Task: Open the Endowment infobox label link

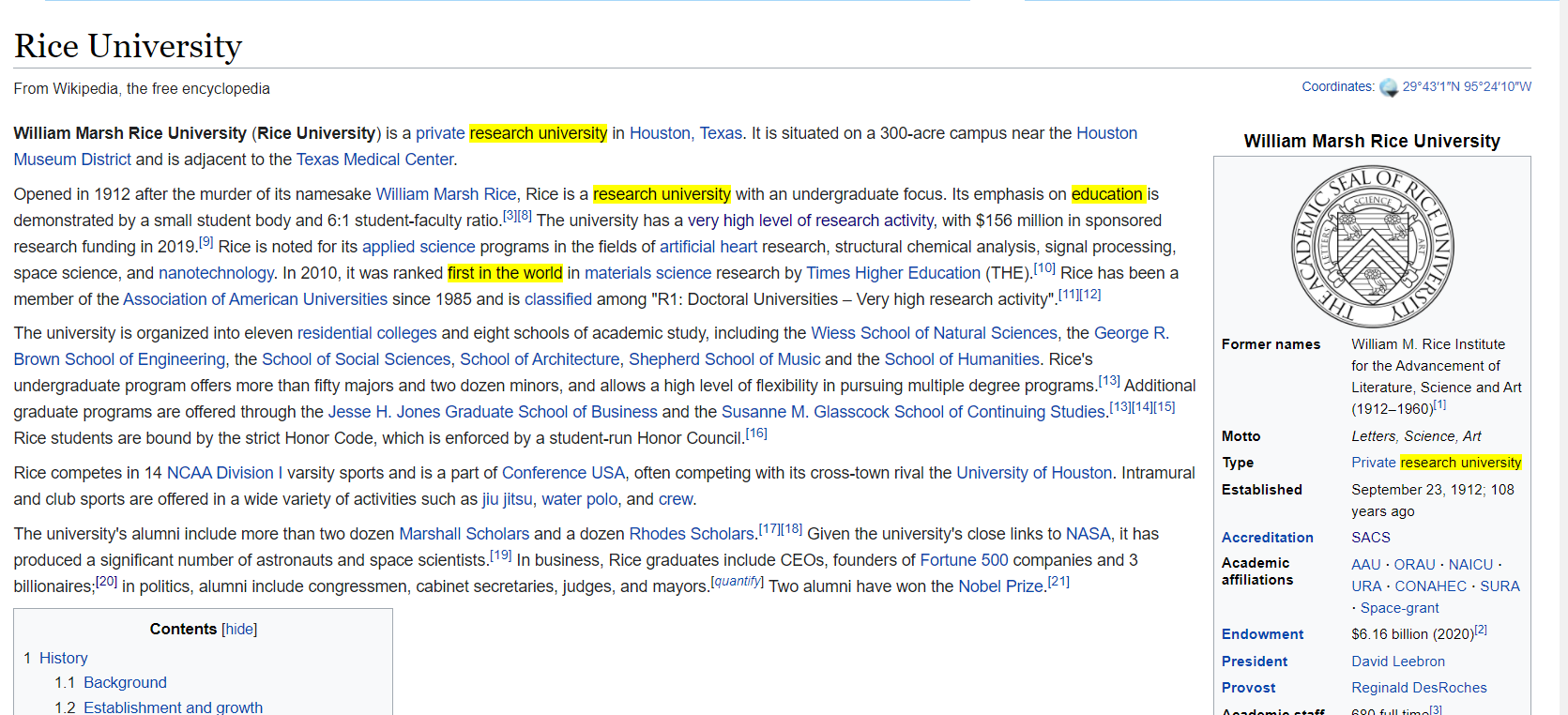Action: (1262, 634)
